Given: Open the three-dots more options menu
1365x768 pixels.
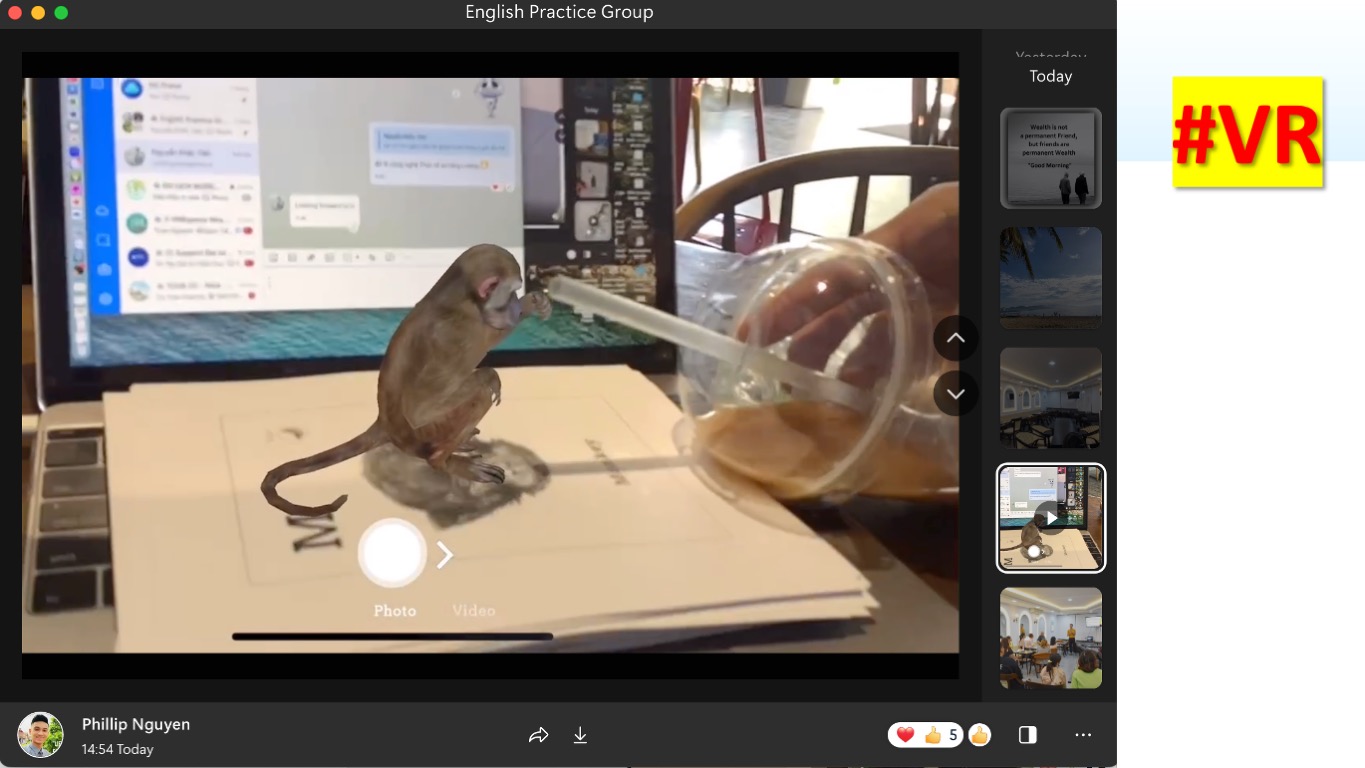Looking at the screenshot, I should 1083,735.
